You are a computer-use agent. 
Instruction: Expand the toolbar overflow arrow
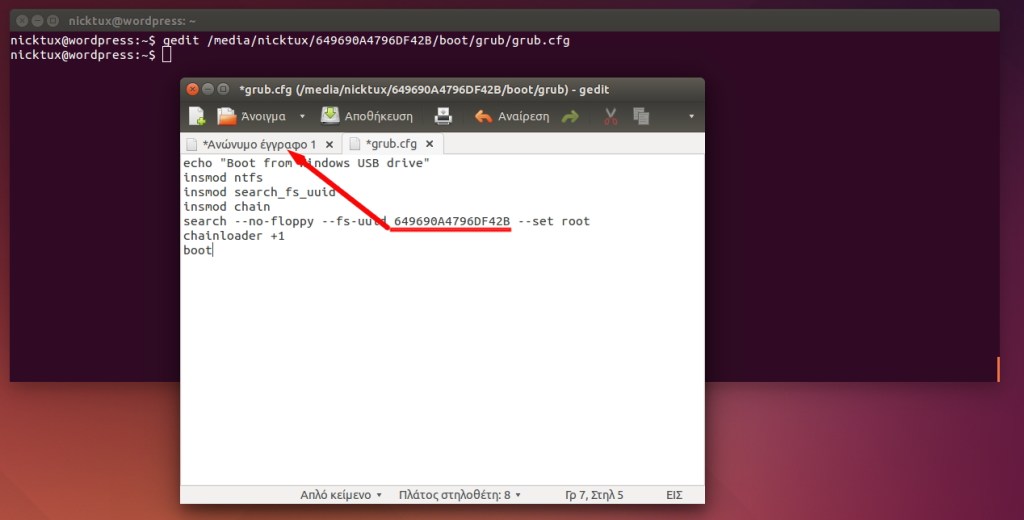coord(691,116)
